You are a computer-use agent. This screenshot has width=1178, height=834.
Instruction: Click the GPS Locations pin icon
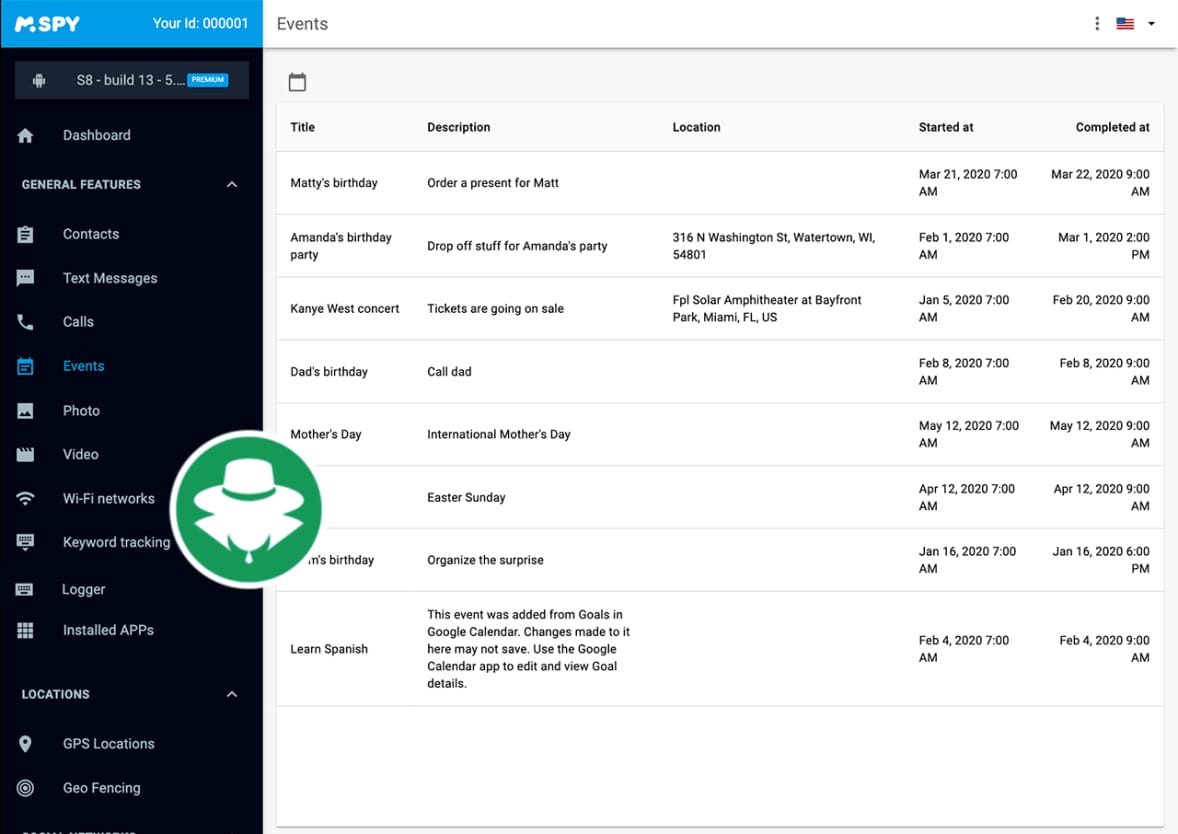26,744
